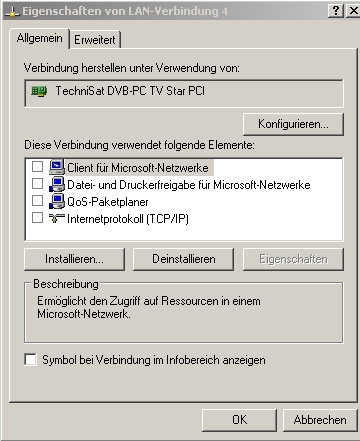This screenshot has height=441, width=360.
Task: Enable the Internetprotokoll (TCP/IP) checkbox
Action: (37, 218)
